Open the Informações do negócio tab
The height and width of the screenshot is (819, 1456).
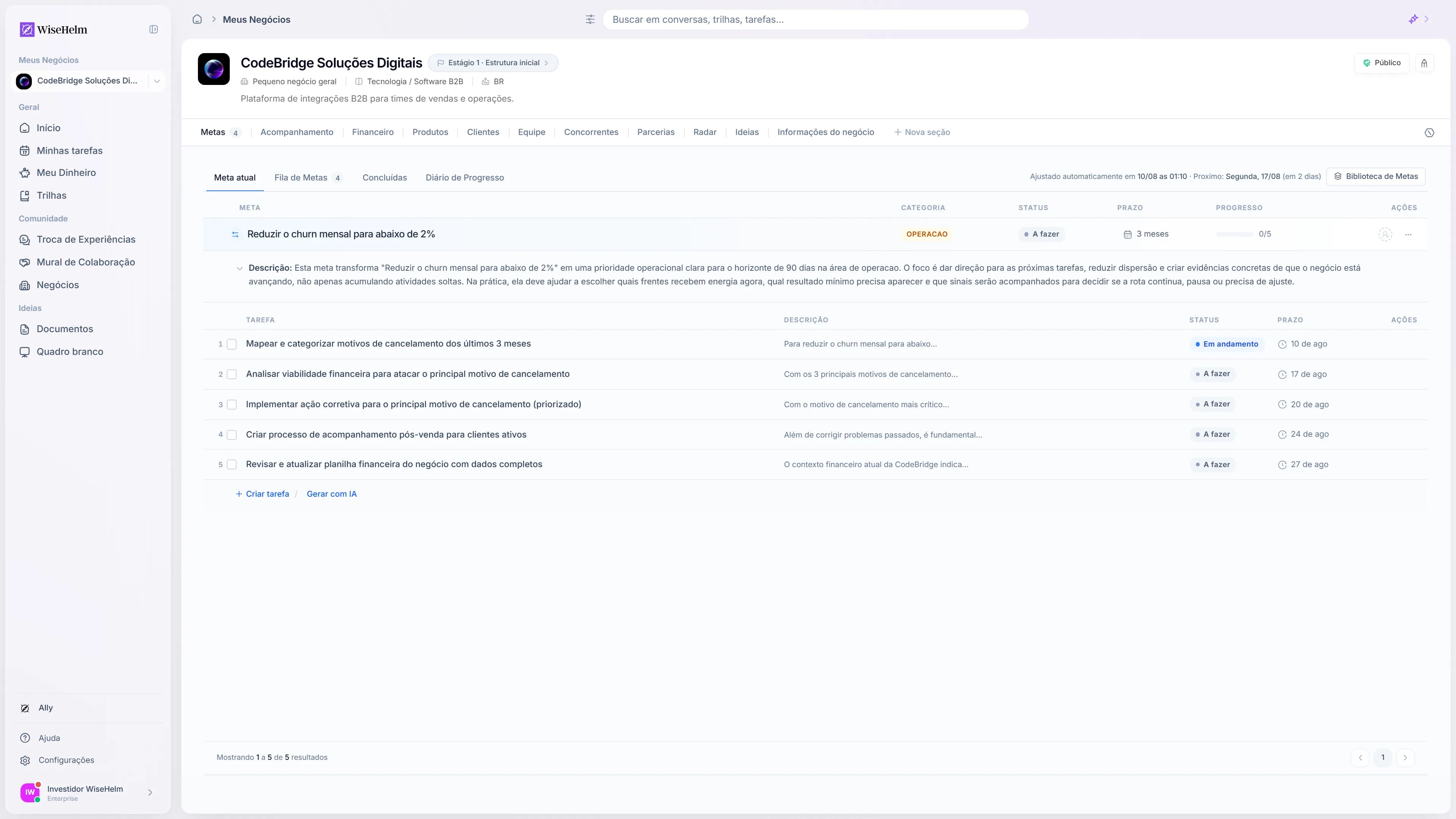[826, 132]
